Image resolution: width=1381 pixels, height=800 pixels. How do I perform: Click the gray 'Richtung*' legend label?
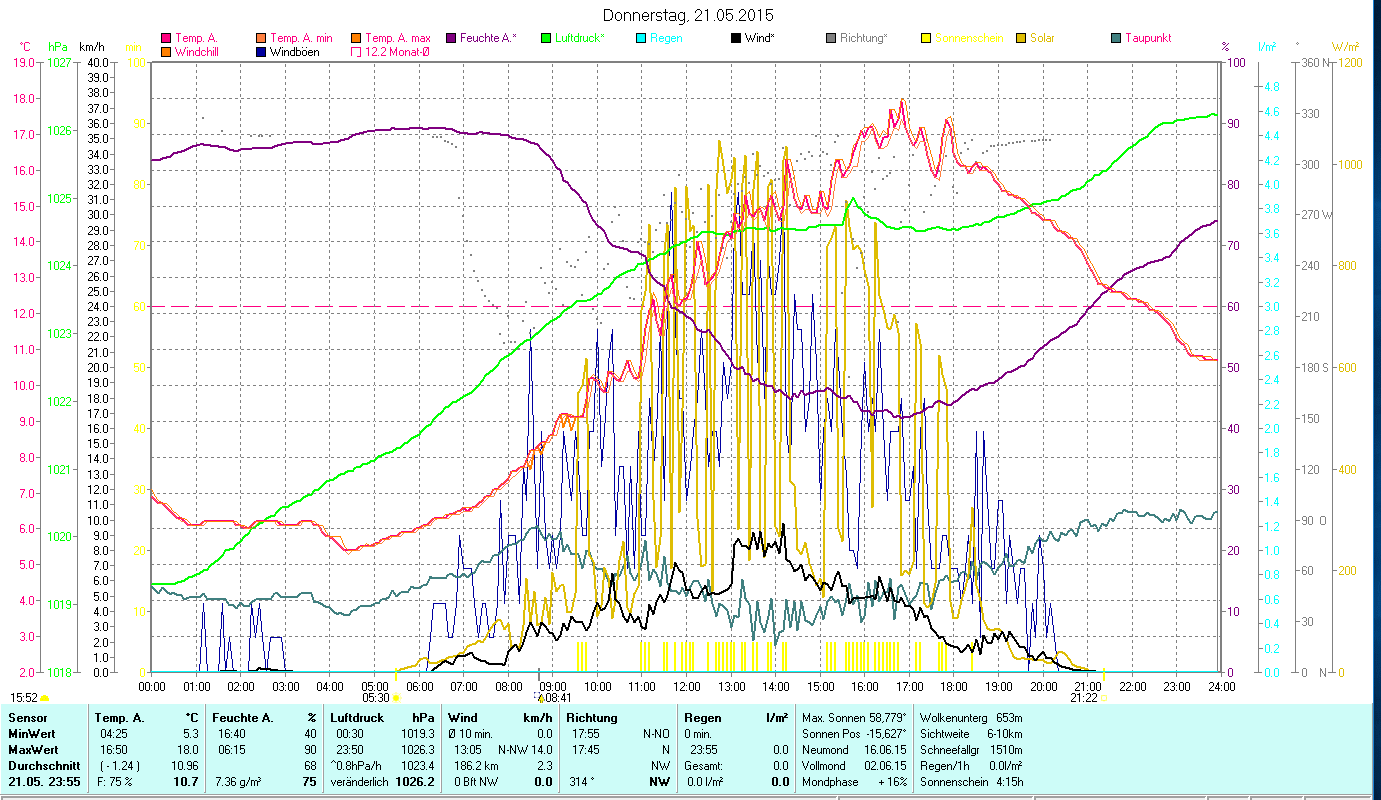[864, 38]
